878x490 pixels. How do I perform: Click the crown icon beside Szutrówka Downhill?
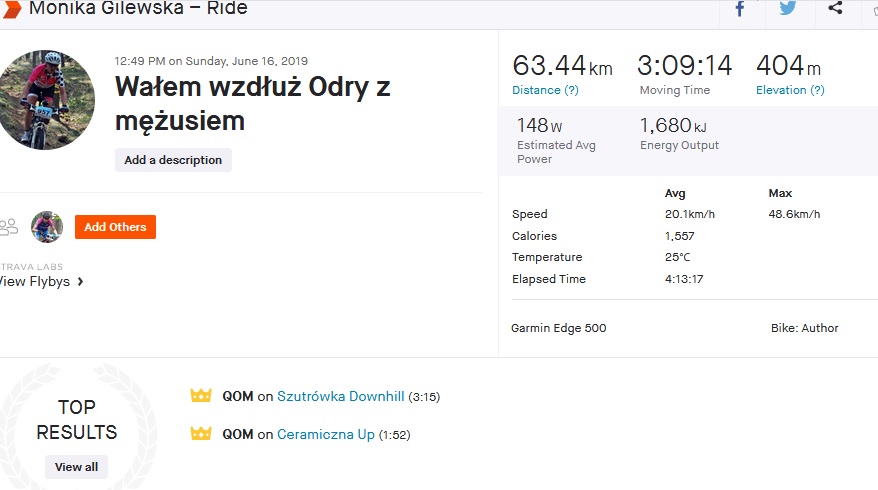pos(202,396)
